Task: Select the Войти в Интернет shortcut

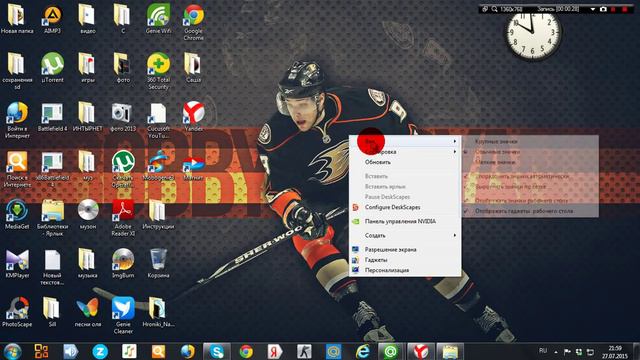Action: 17,120
